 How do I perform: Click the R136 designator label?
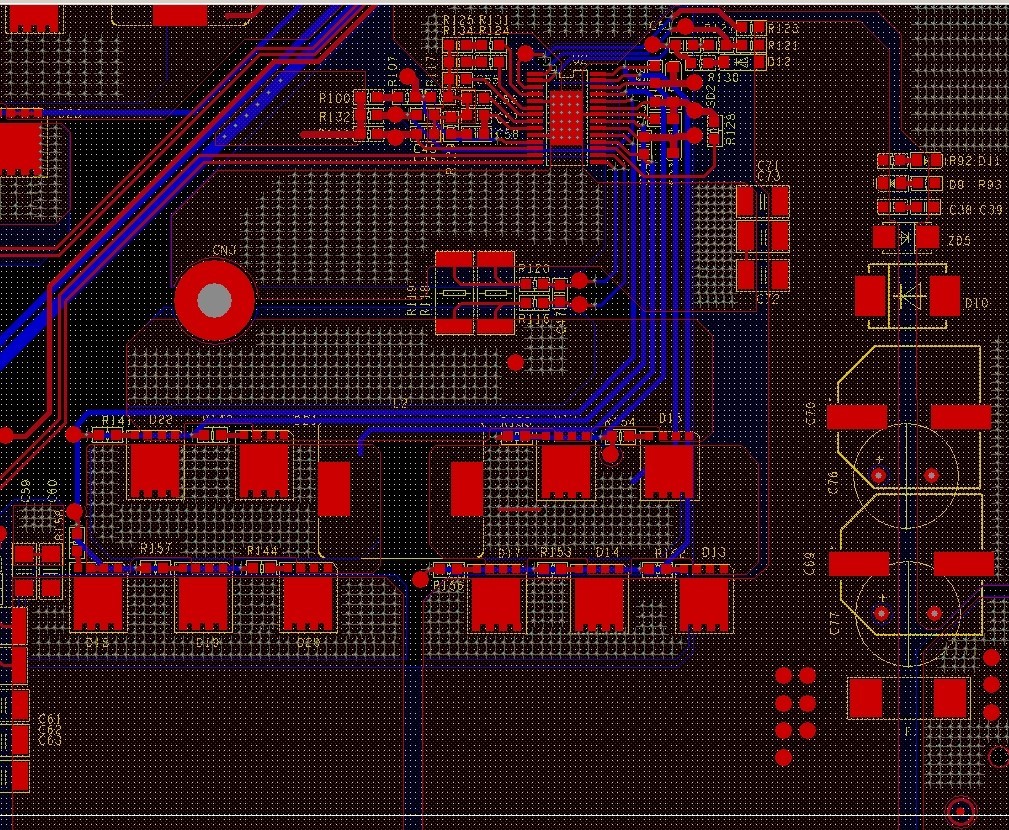[x=449, y=585]
